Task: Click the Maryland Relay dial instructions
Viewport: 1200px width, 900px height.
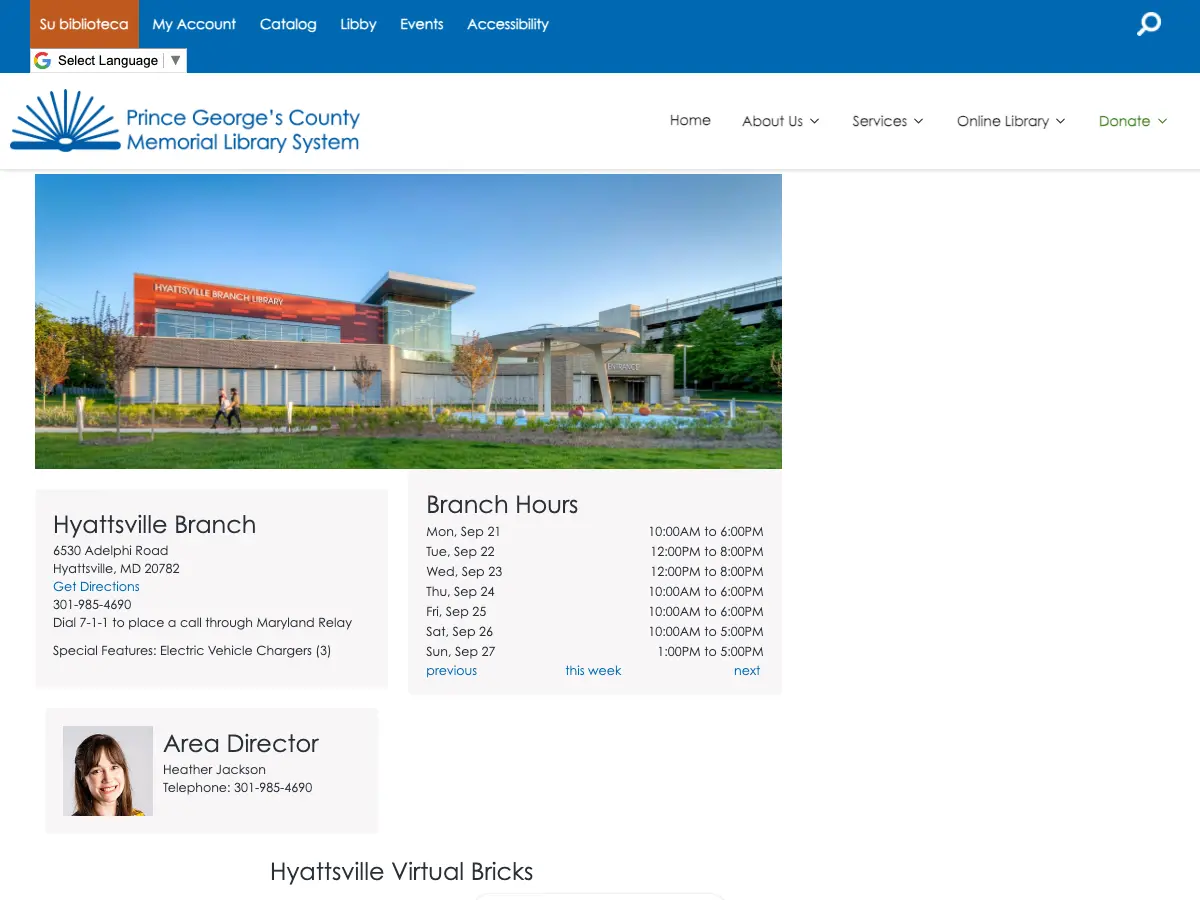Action: (x=202, y=623)
